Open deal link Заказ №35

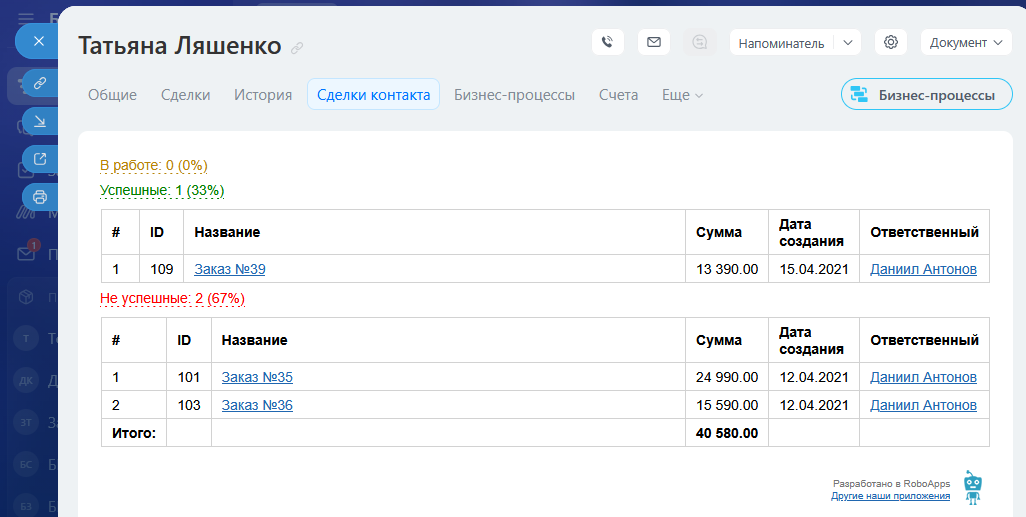tap(257, 378)
